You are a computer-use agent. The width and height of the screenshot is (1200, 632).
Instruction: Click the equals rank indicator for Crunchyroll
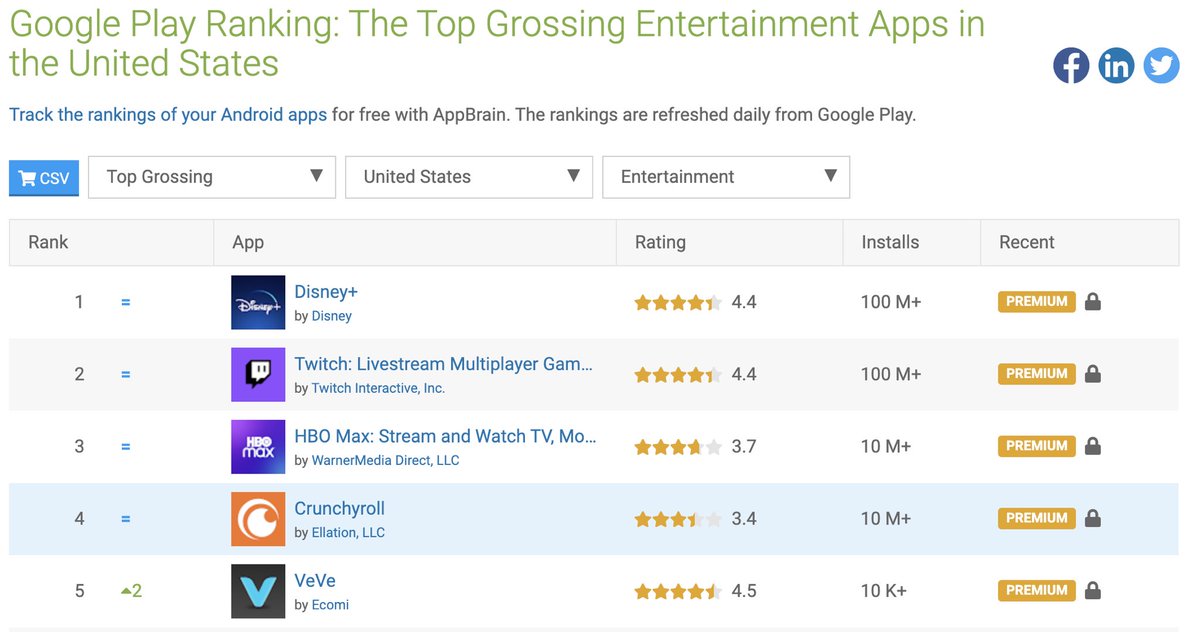point(126,519)
